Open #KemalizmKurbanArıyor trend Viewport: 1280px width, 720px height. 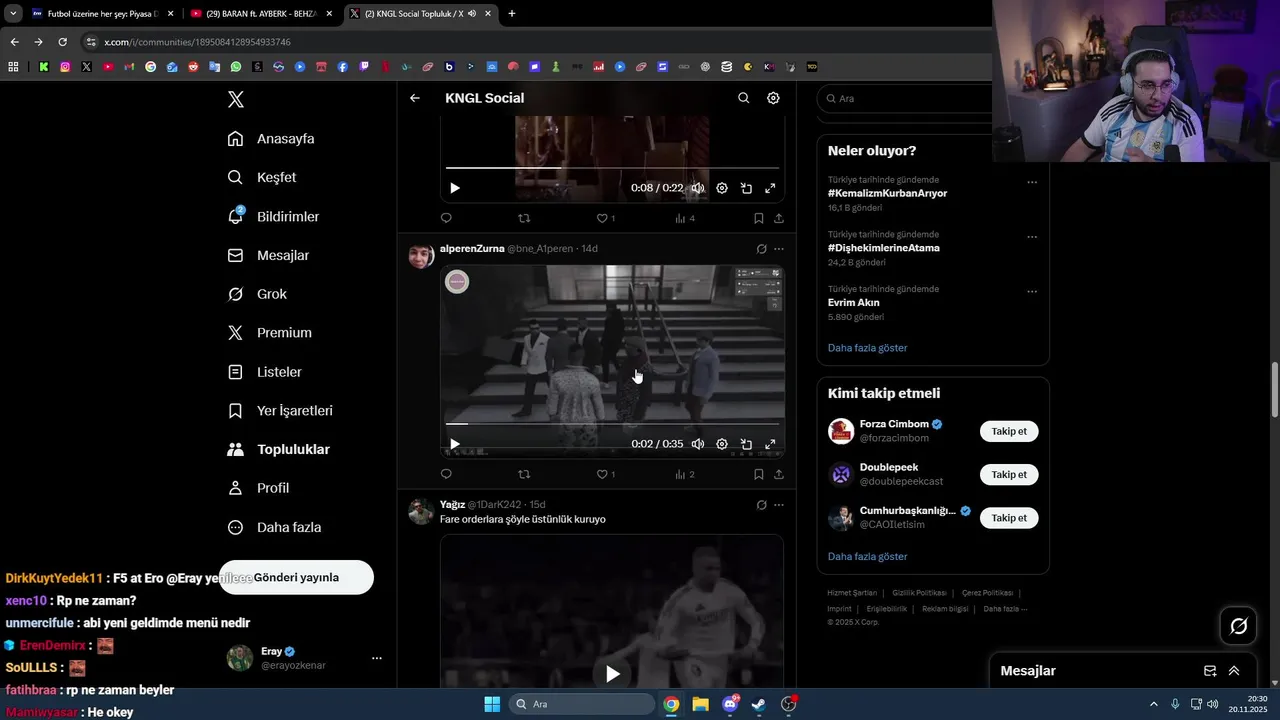pos(887,193)
